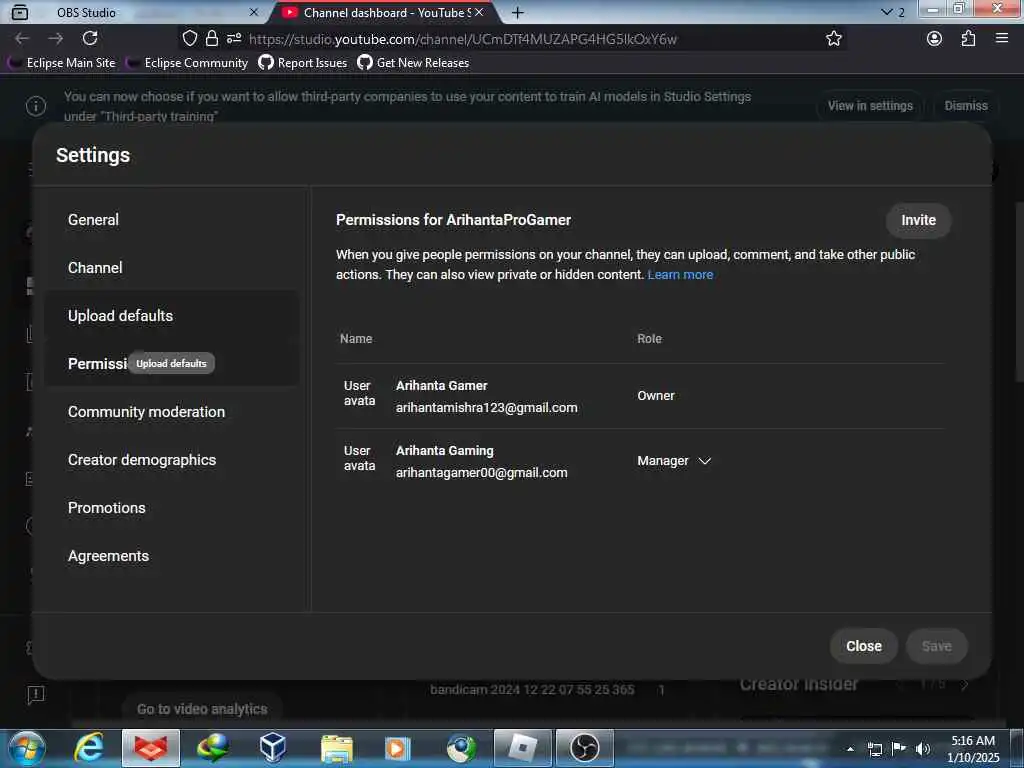Image resolution: width=1024 pixels, height=768 pixels.
Task: Open the send feedback icon in Studio sidebar
Action: click(x=35, y=694)
